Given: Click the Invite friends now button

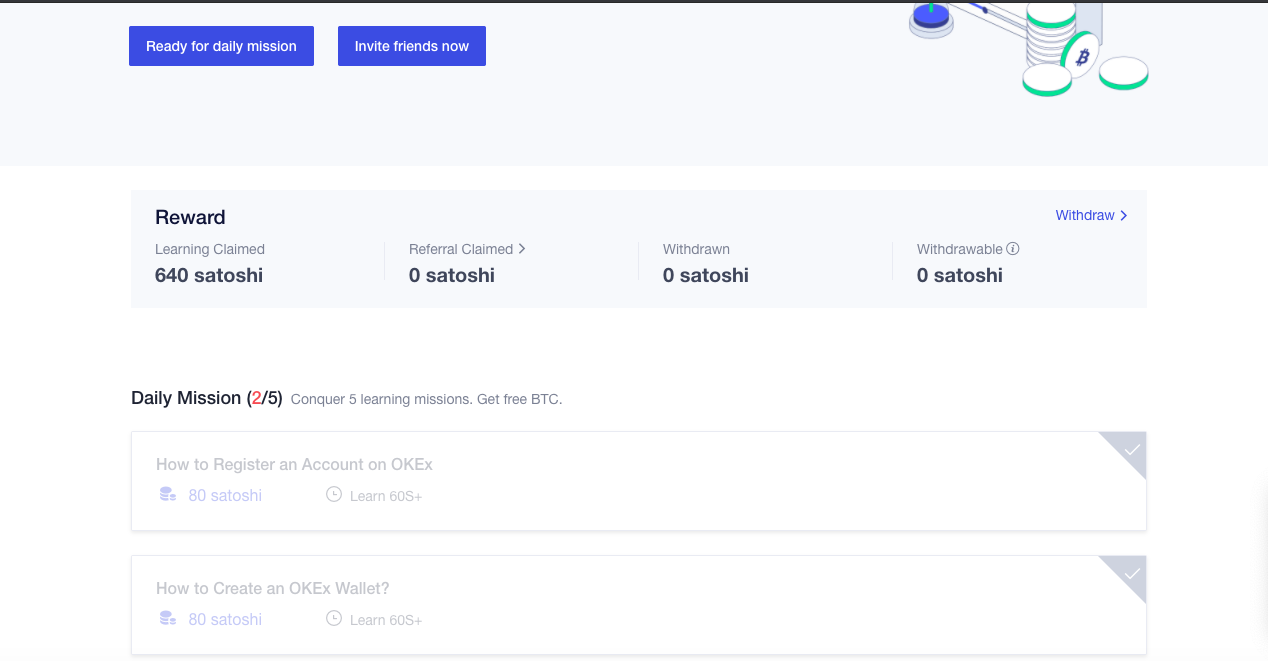Looking at the screenshot, I should (x=412, y=46).
